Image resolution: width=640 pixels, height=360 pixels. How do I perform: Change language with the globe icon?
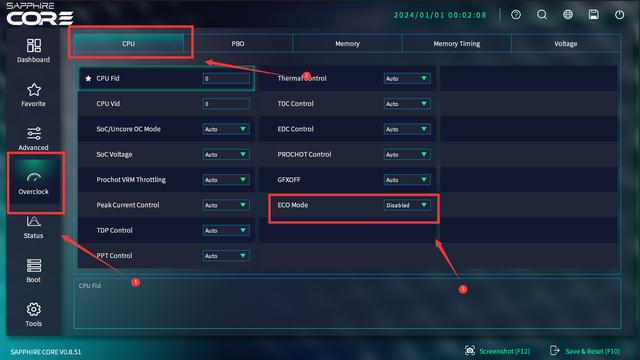point(568,15)
